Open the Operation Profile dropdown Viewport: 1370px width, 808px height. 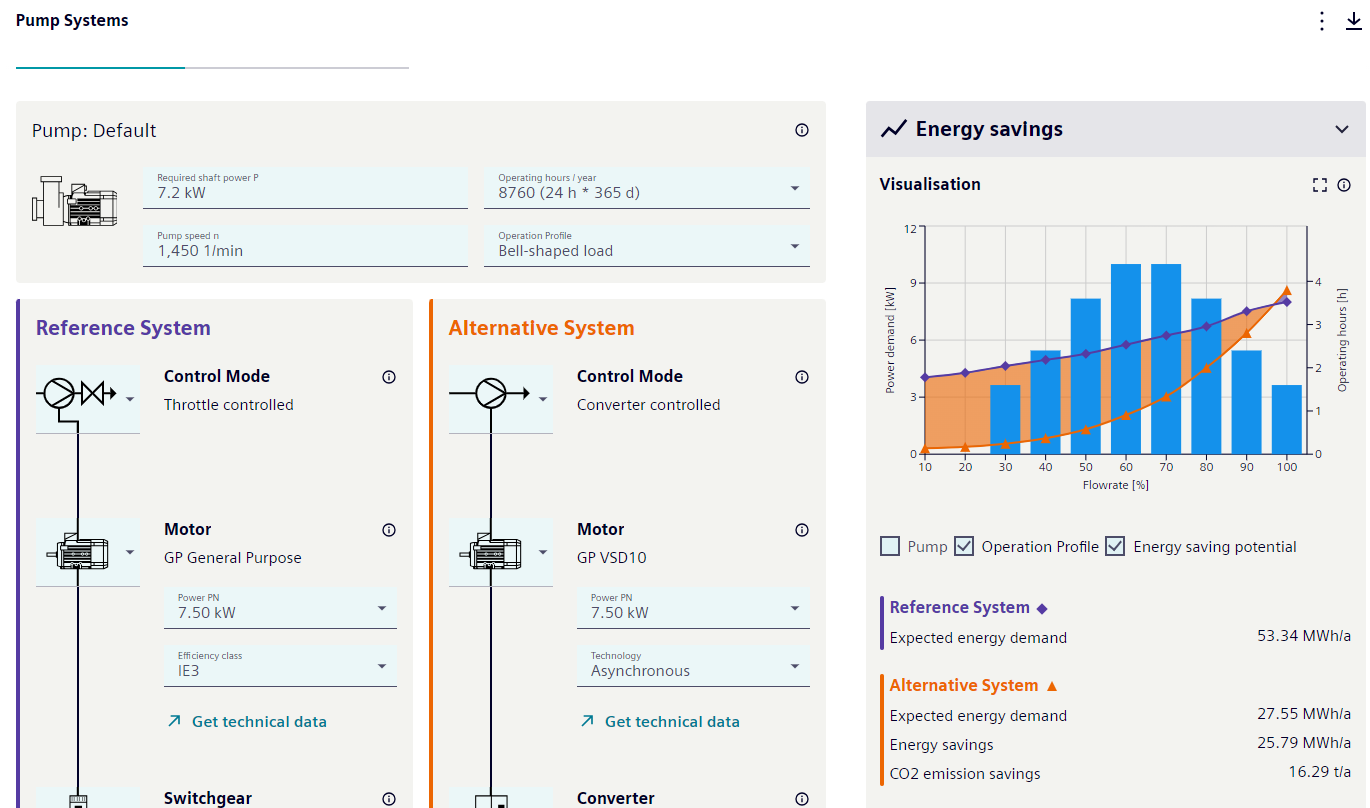[647, 246]
